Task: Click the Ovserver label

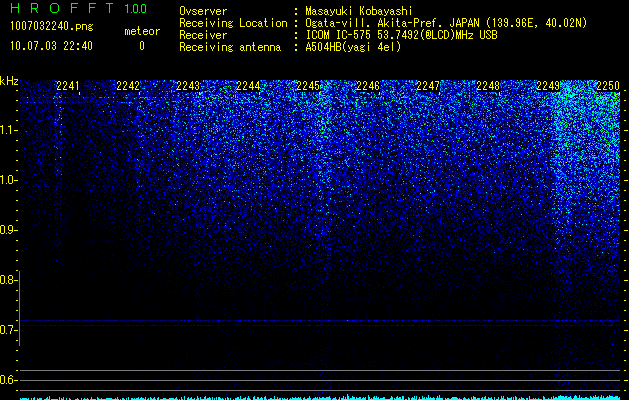Action: click(x=203, y=11)
